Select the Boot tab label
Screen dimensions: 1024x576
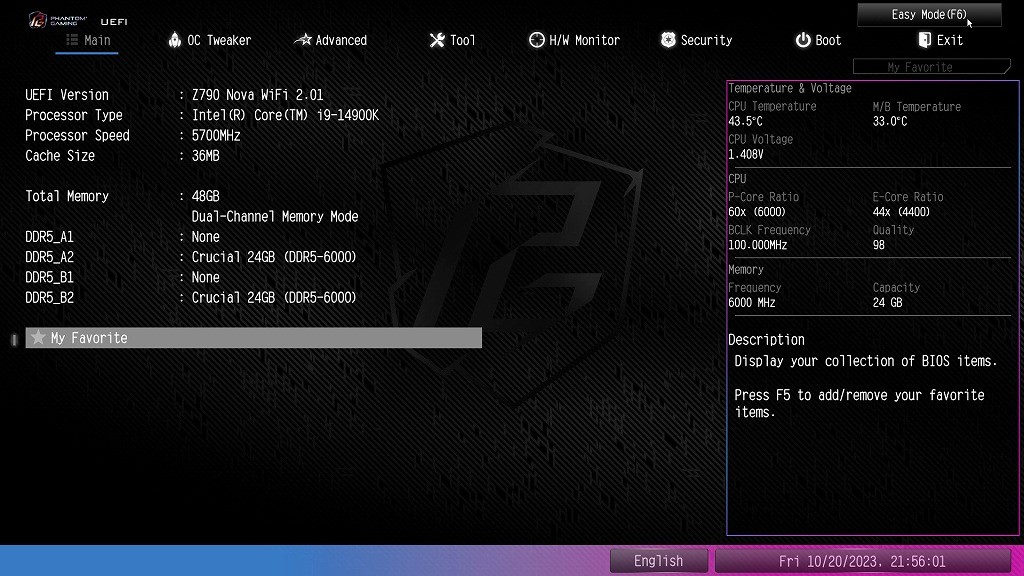coord(828,40)
